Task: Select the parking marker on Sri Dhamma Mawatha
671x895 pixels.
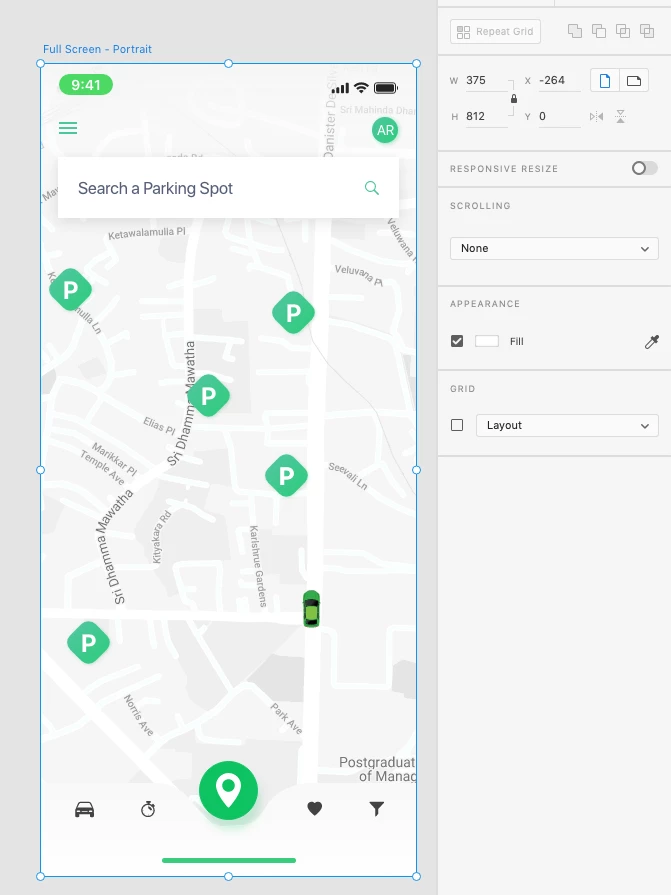Action: 208,395
